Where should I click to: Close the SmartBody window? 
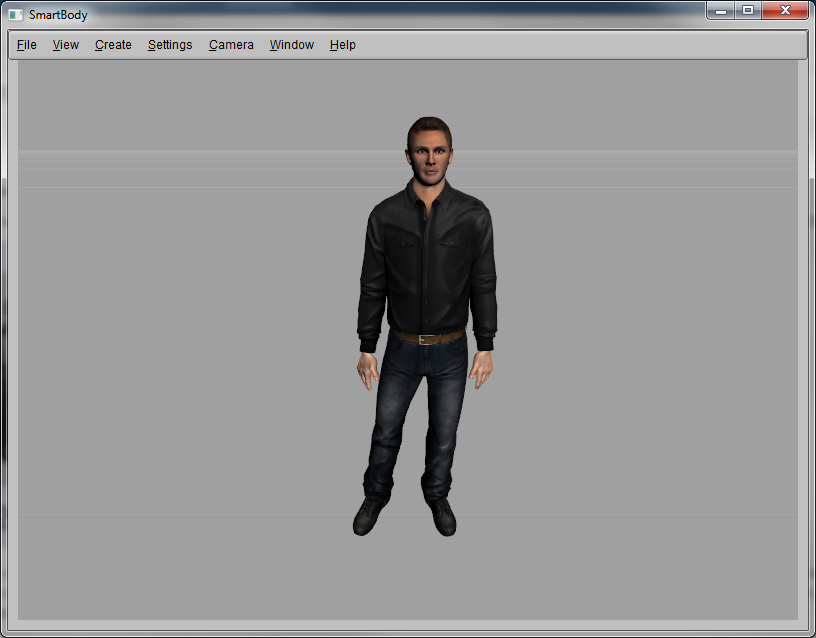coord(785,11)
